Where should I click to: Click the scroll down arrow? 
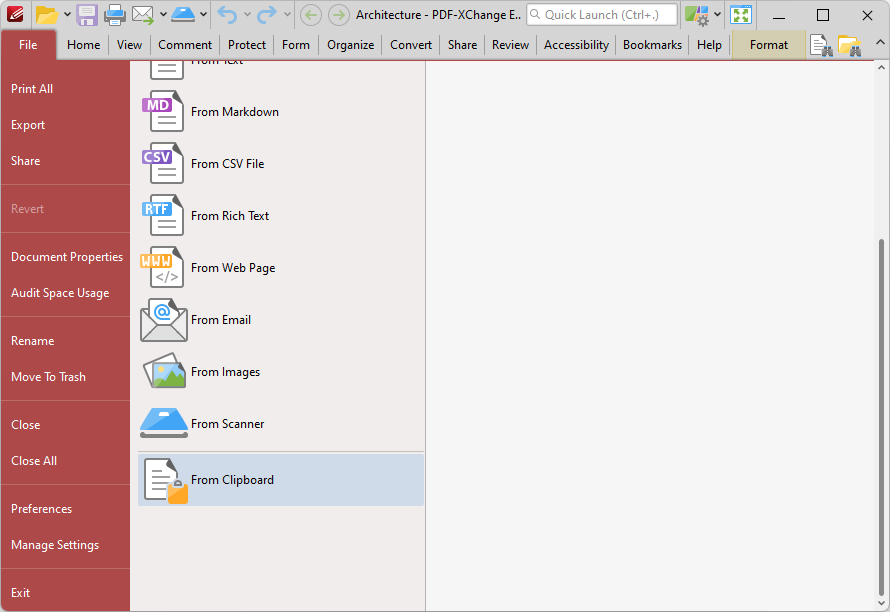click(881, 604)
